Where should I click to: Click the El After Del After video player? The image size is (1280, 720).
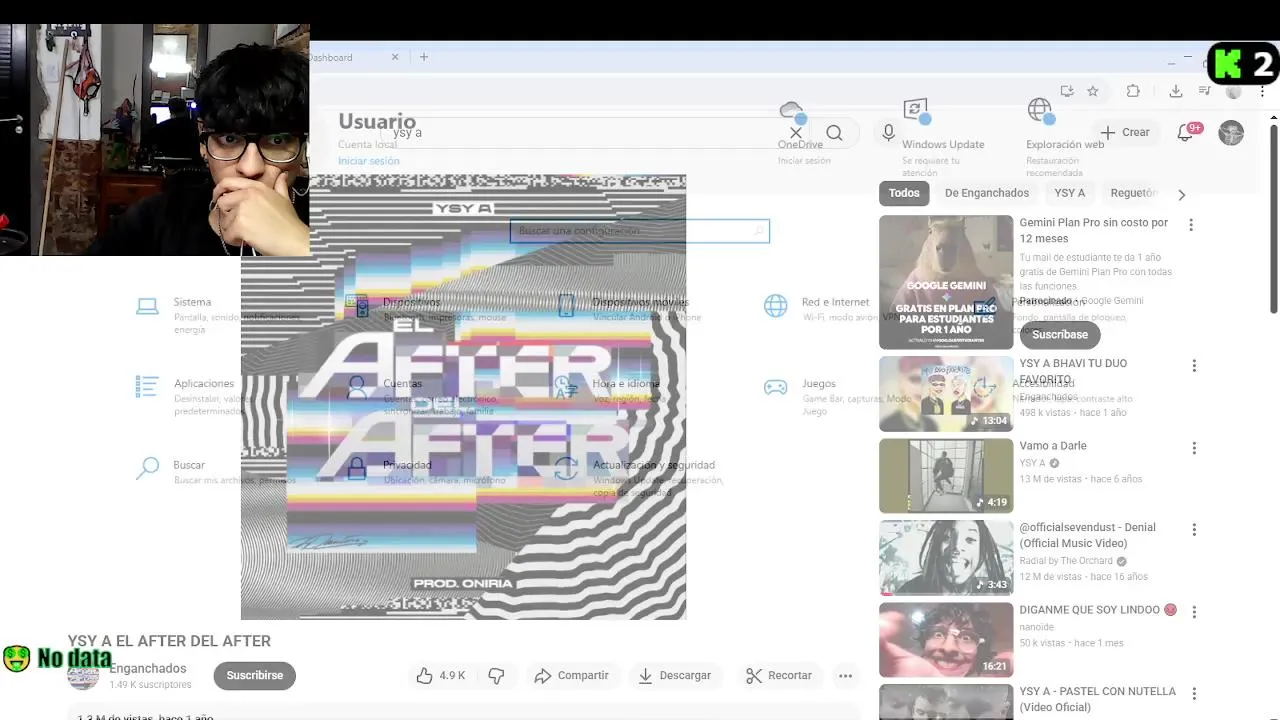463,397
